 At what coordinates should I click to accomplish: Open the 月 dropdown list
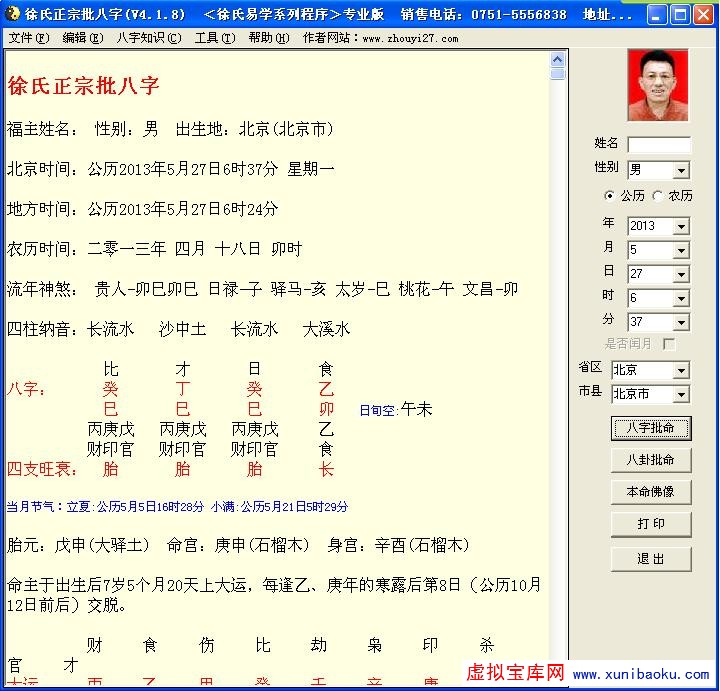click(x=681, y=251)
